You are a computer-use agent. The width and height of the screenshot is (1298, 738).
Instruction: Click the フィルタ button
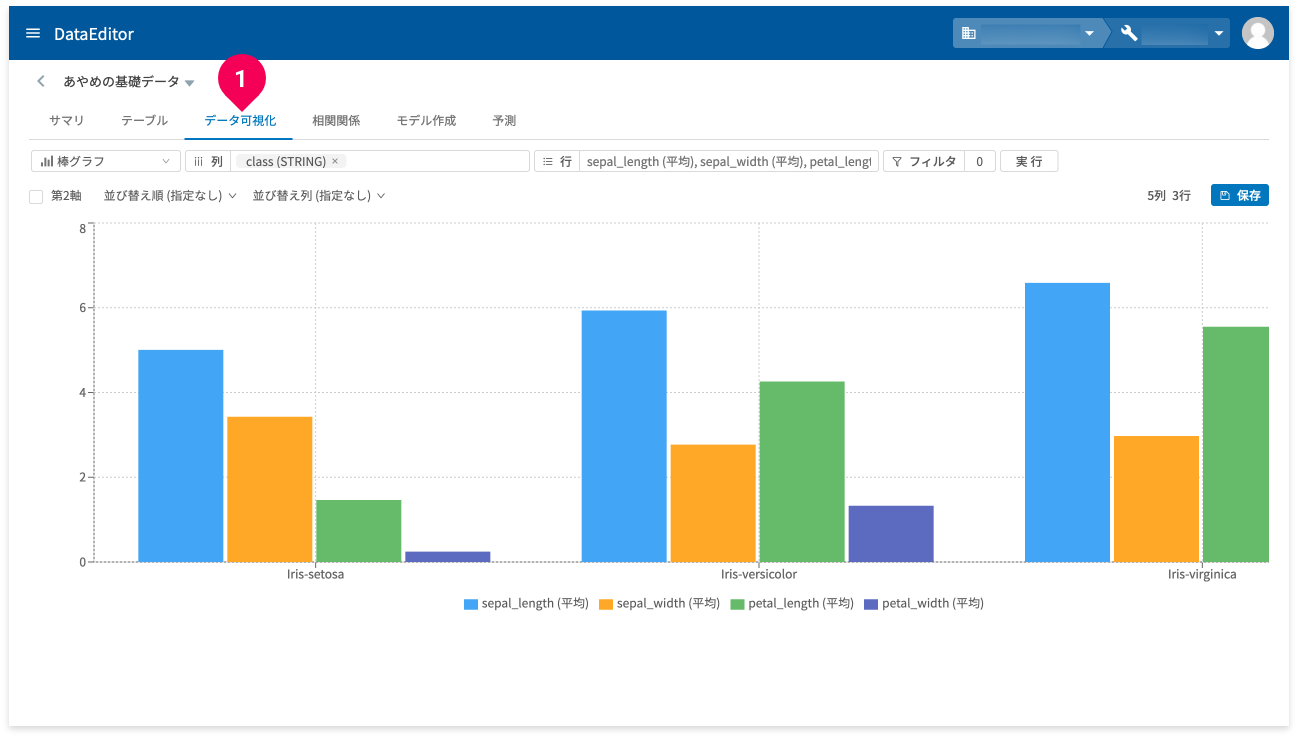(924, 161)
